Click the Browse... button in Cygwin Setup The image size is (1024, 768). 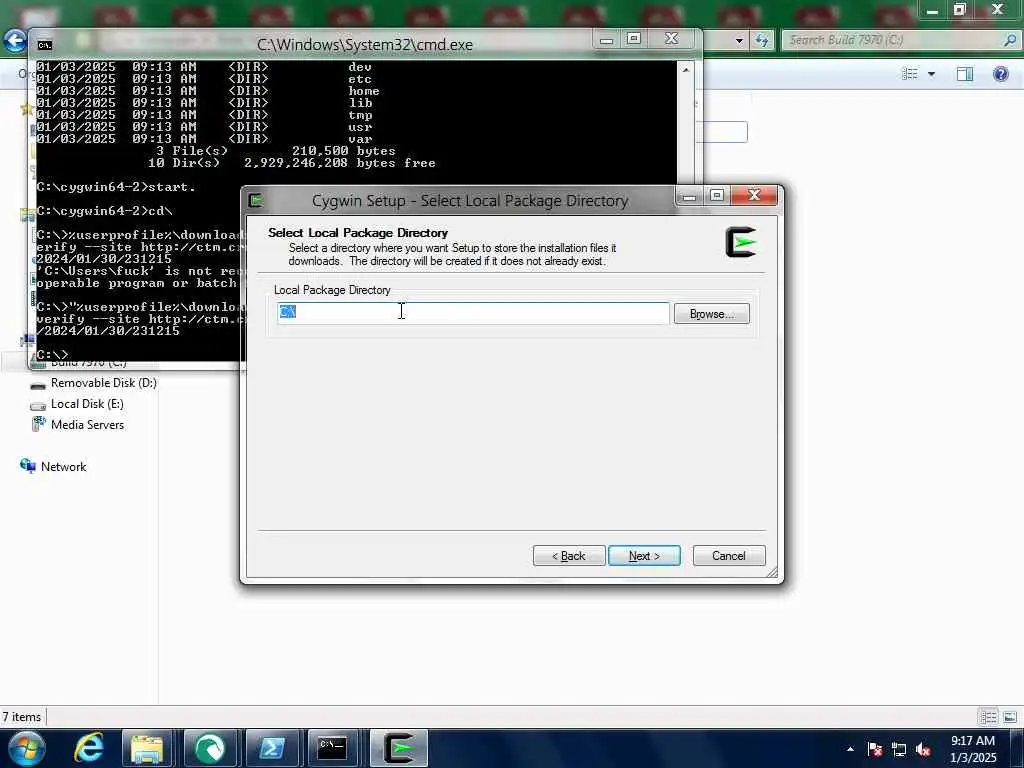pos(711,314)
